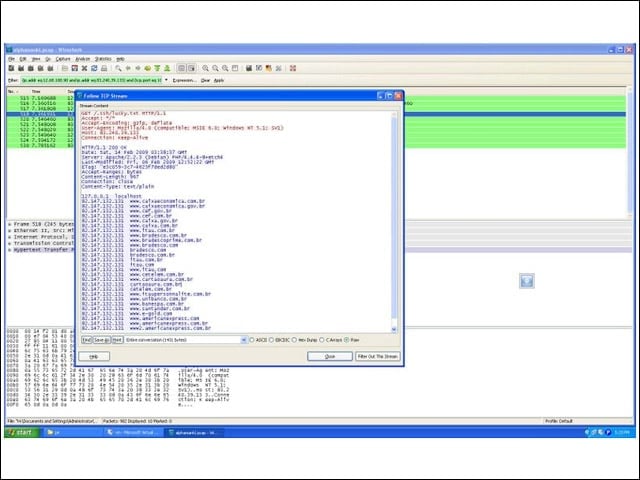Edit display filters from the toolbar
This screenshot has width=640, height=480.
point(259,68)
